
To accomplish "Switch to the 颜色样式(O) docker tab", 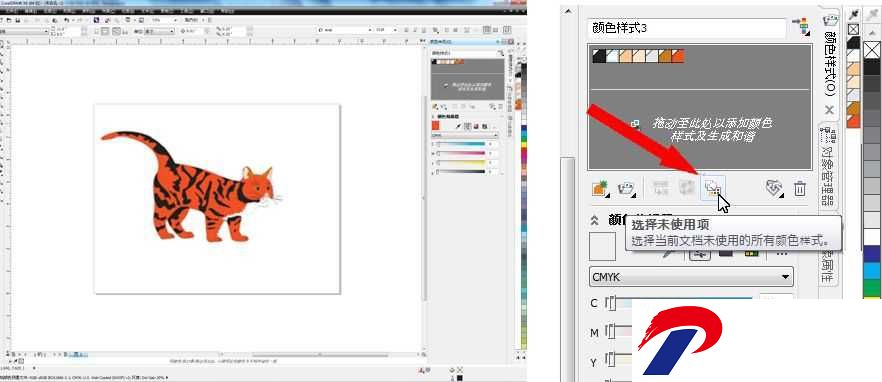I will (x=829, y=63).
